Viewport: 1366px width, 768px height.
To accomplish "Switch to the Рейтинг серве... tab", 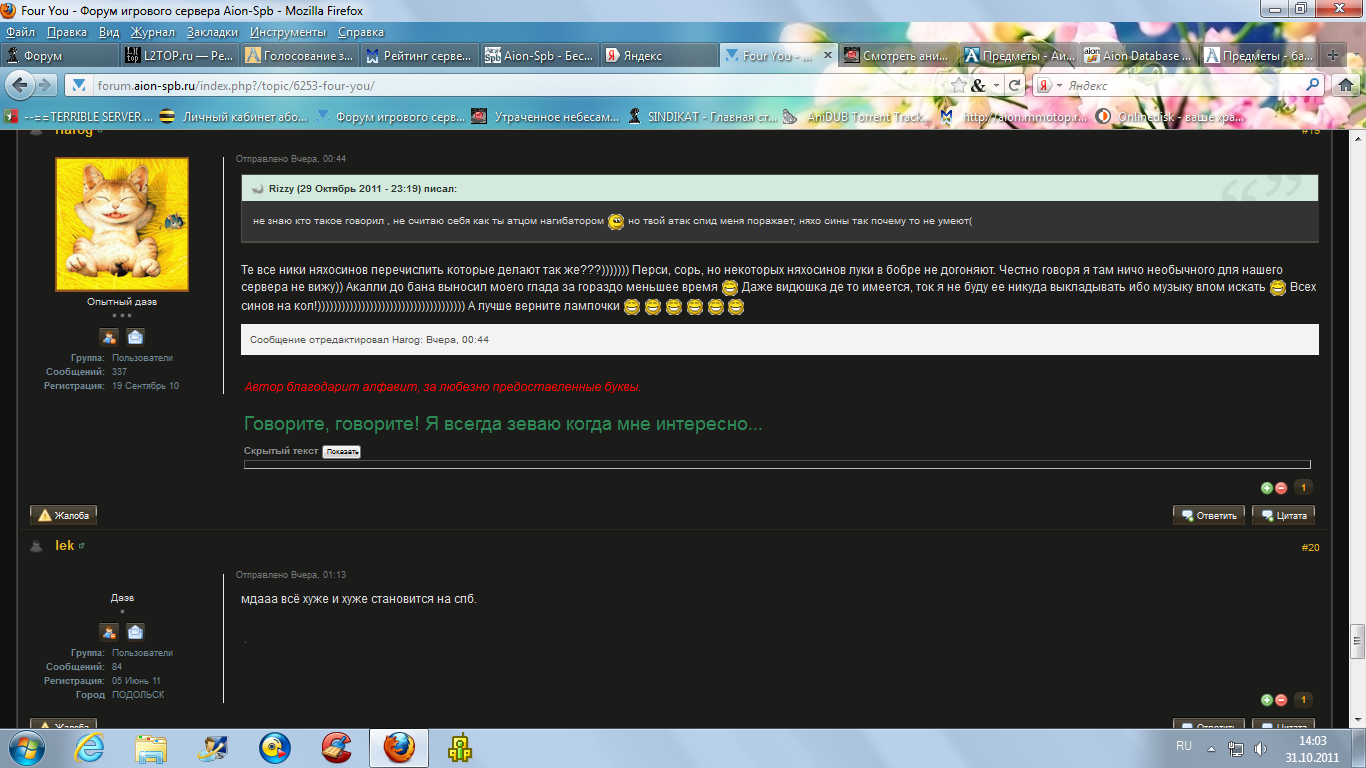I will point(419,56).
